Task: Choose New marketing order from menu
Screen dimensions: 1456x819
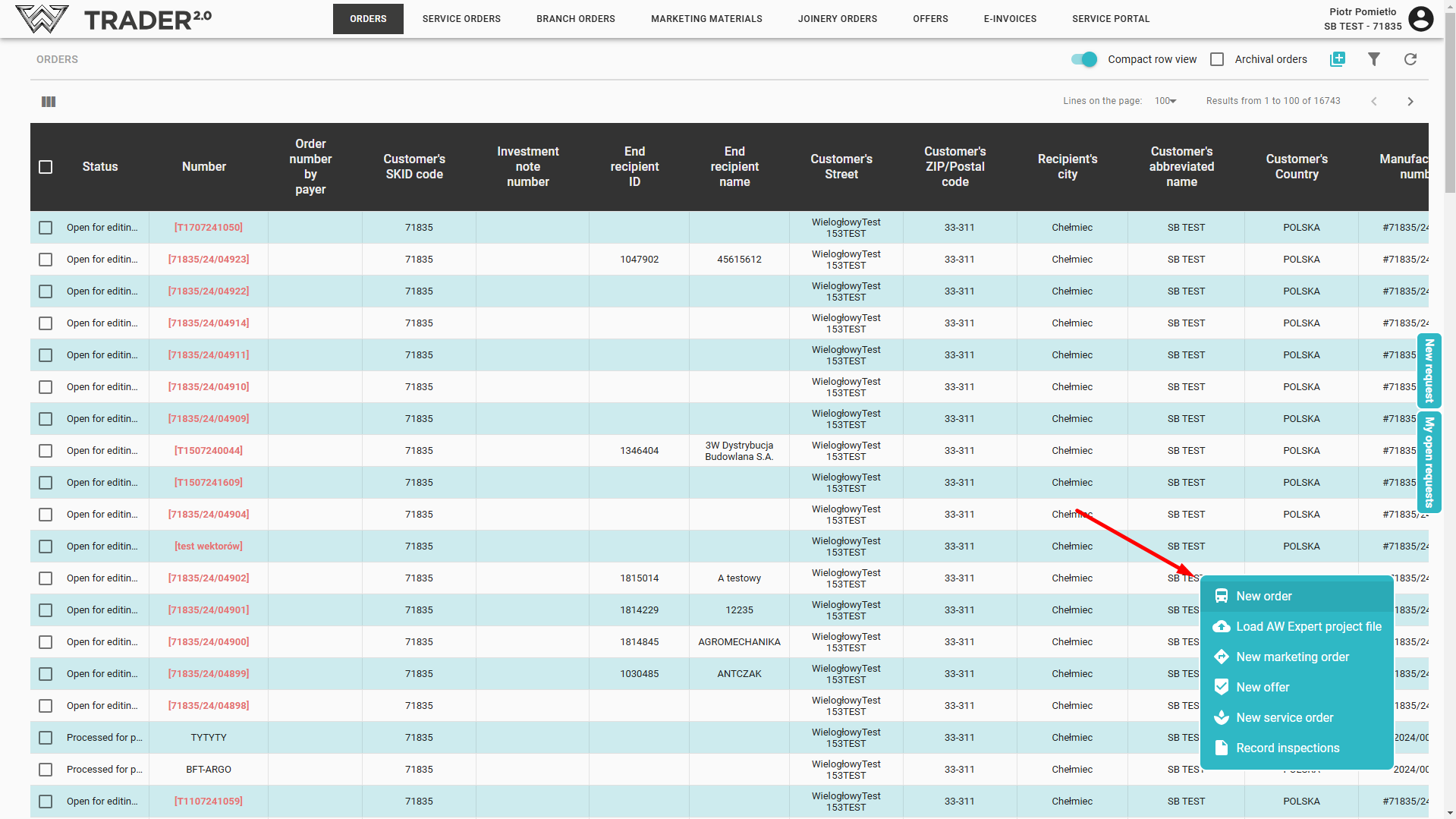Action: (1292, 657)
